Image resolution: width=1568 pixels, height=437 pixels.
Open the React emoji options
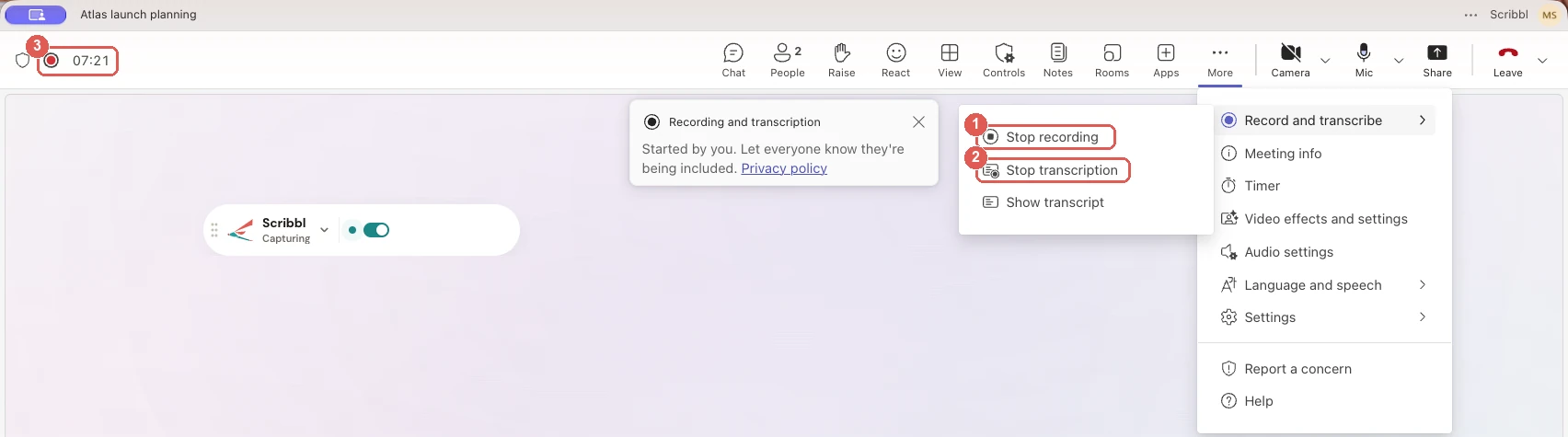tap(895, 60)
